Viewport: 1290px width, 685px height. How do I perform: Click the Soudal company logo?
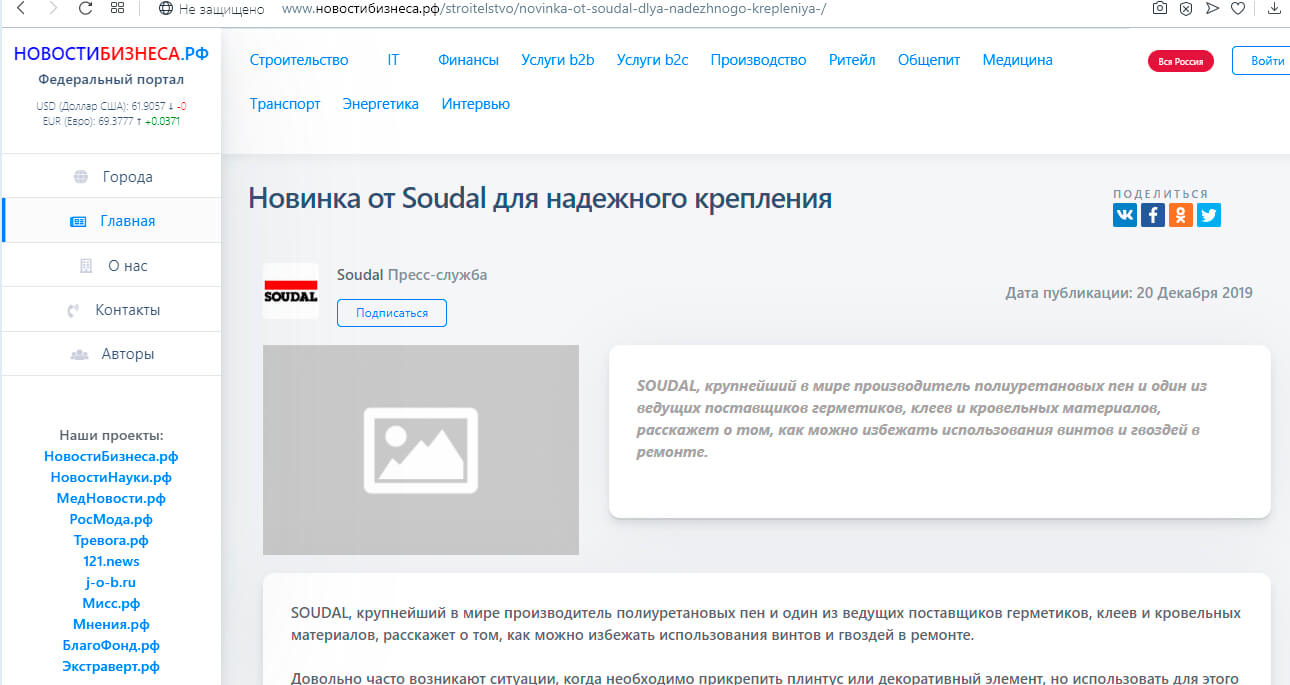tap(290, 291)
